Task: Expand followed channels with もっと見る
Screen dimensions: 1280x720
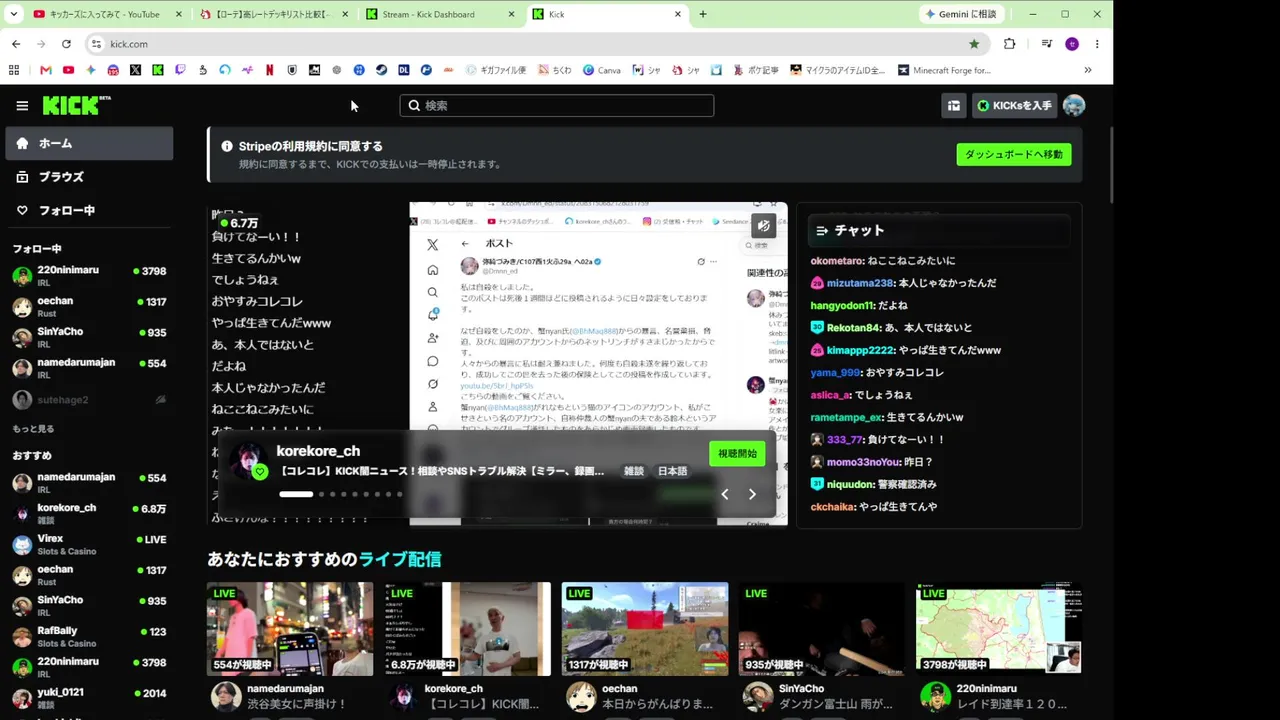Action: click(33, 429)
